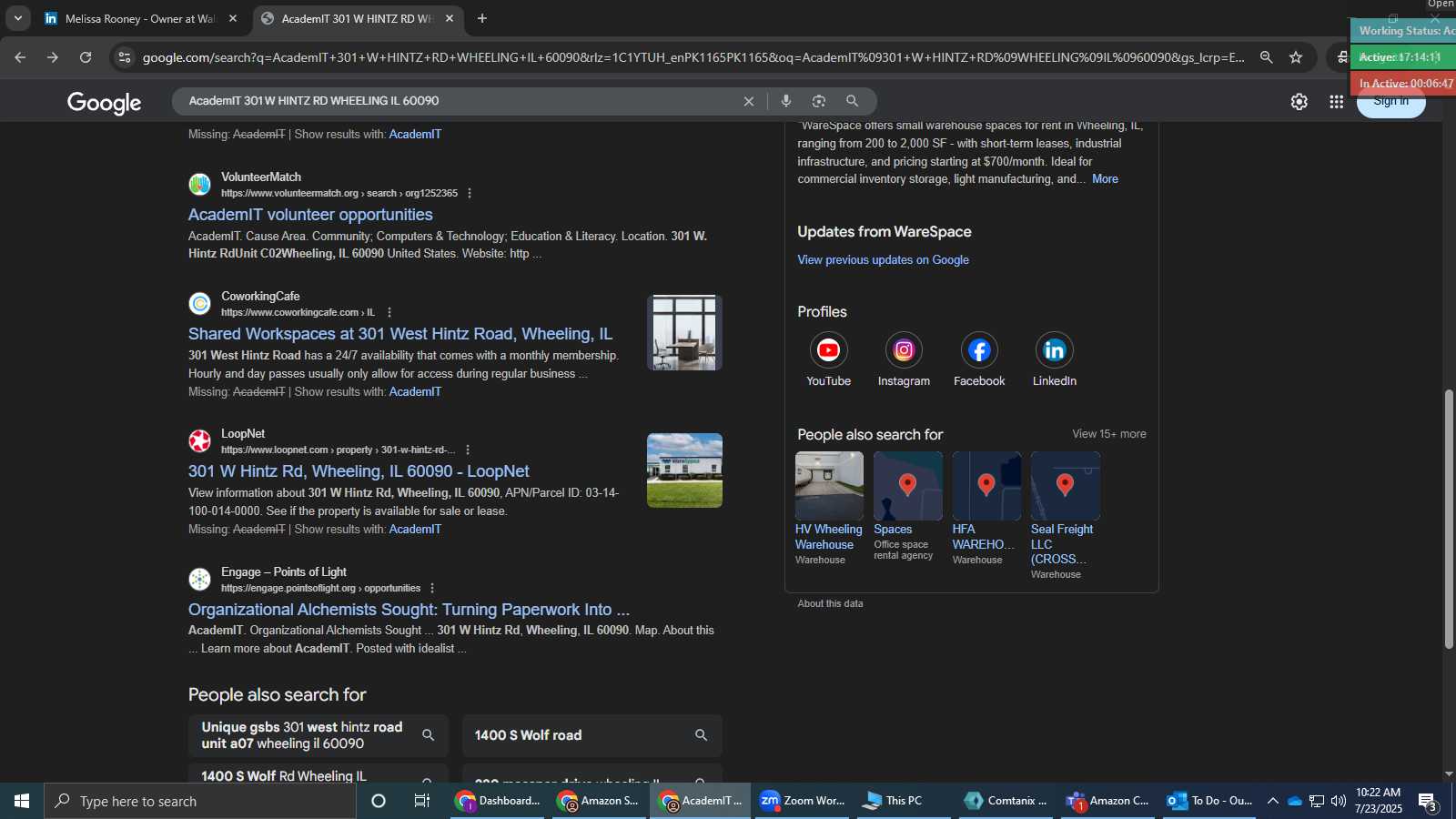Open Spaces office rental agency card
Viewport: 1456px width, 819px height.
pos(907,507)
